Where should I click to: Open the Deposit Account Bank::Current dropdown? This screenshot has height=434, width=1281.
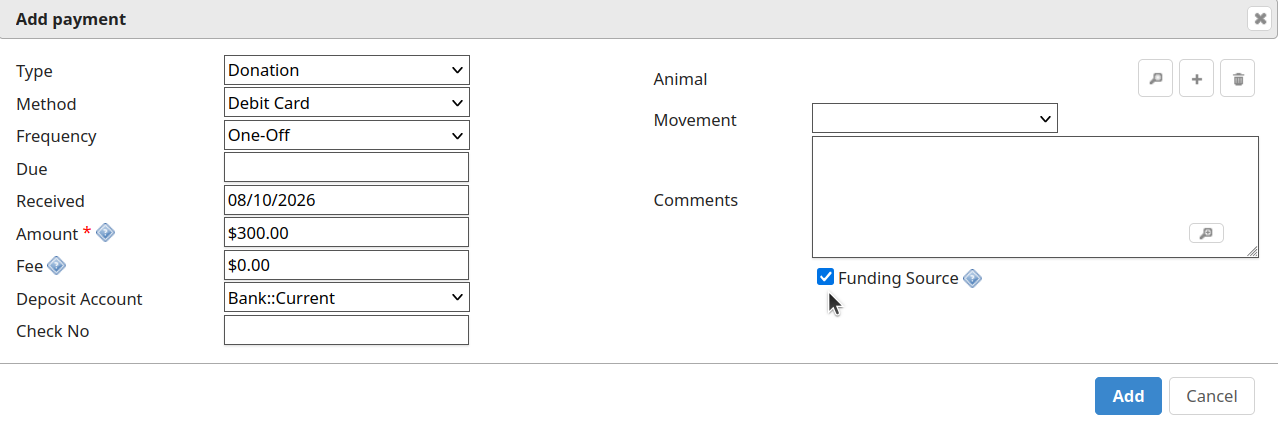(347, 297)
